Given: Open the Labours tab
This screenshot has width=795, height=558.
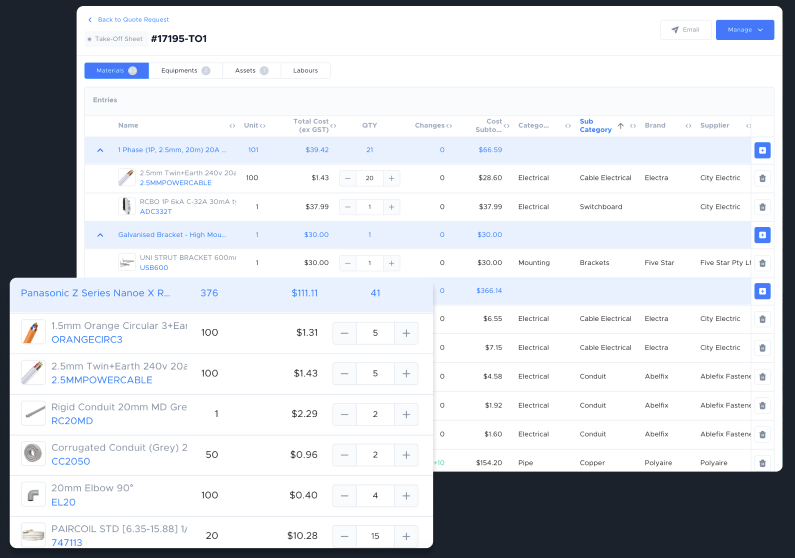Looking at the screenshot, I should 305,71.
